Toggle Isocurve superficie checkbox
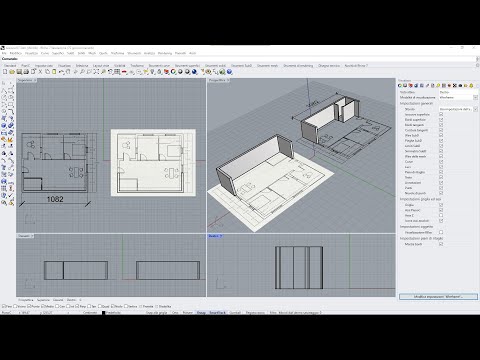The height and width of the screenshot is (360, 480). (441, 114)
